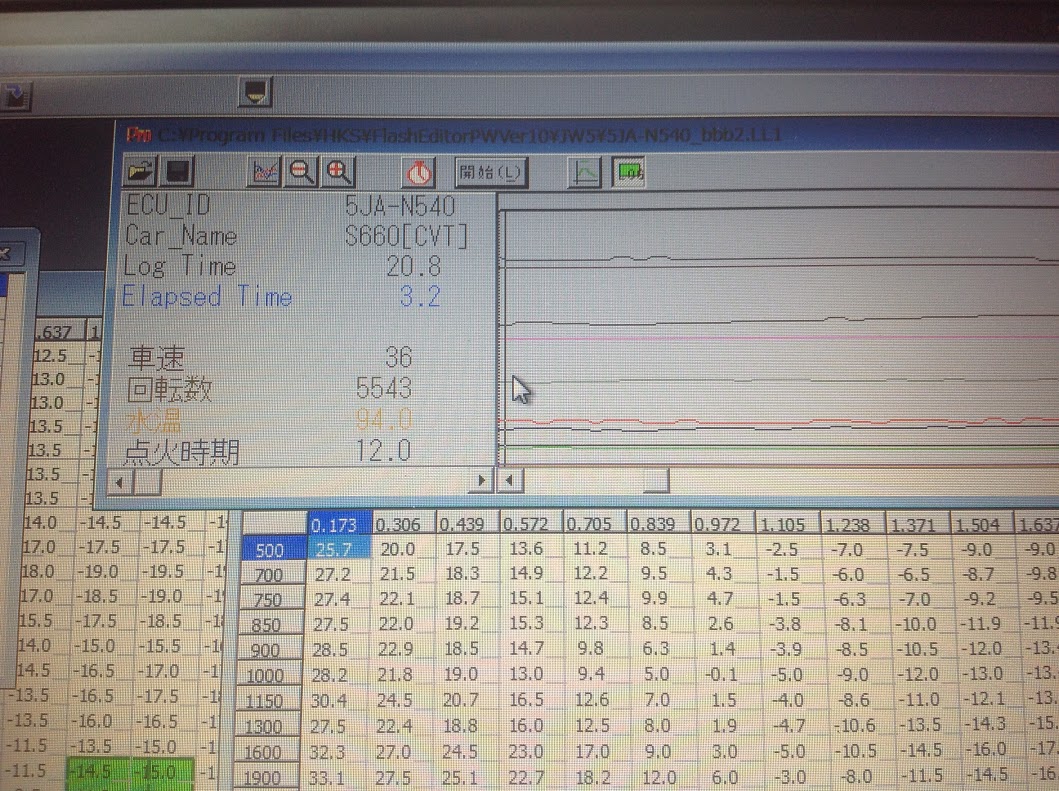Select the 750 row header
Viewport: 1059px width, 791px height.
click(272, 600)
